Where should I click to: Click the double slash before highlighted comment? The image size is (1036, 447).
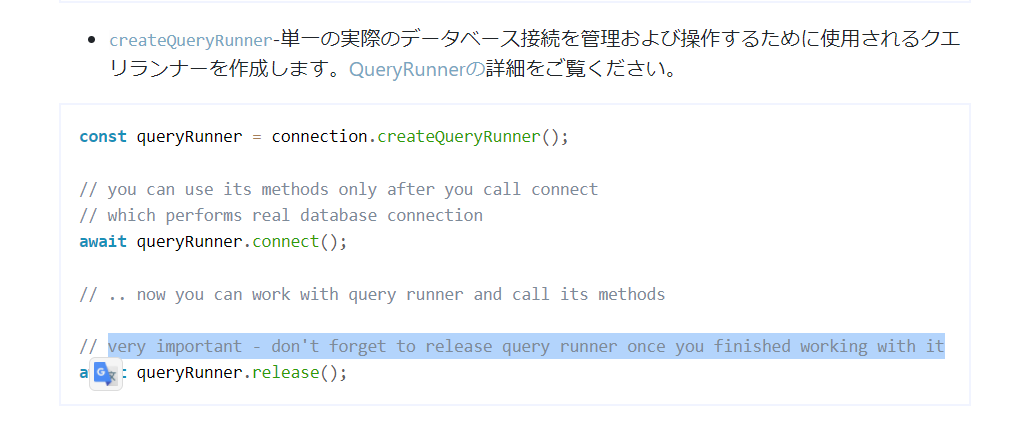click(89, 347)
